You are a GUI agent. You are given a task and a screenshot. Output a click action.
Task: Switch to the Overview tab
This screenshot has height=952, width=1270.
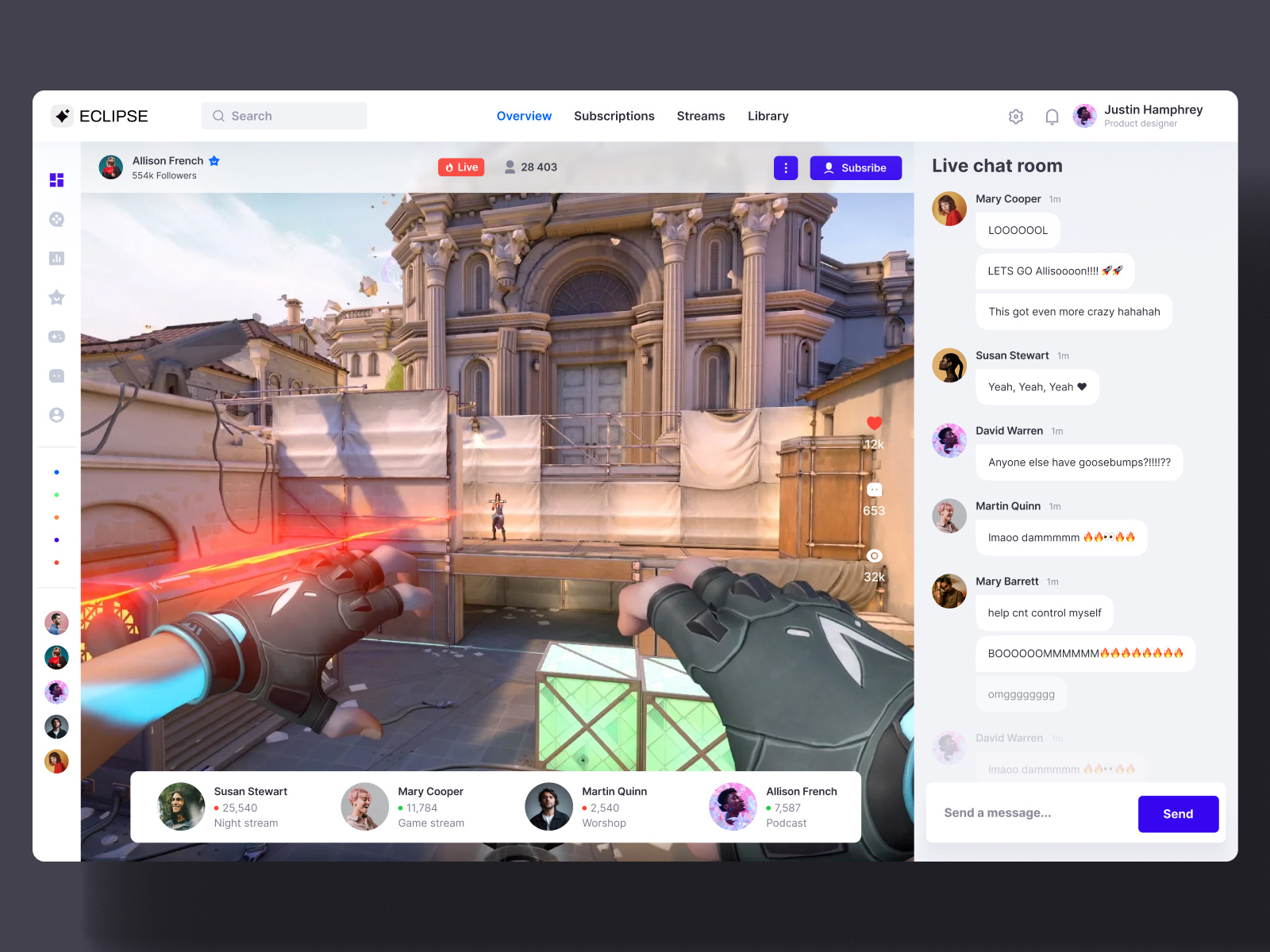click(524, 116)
